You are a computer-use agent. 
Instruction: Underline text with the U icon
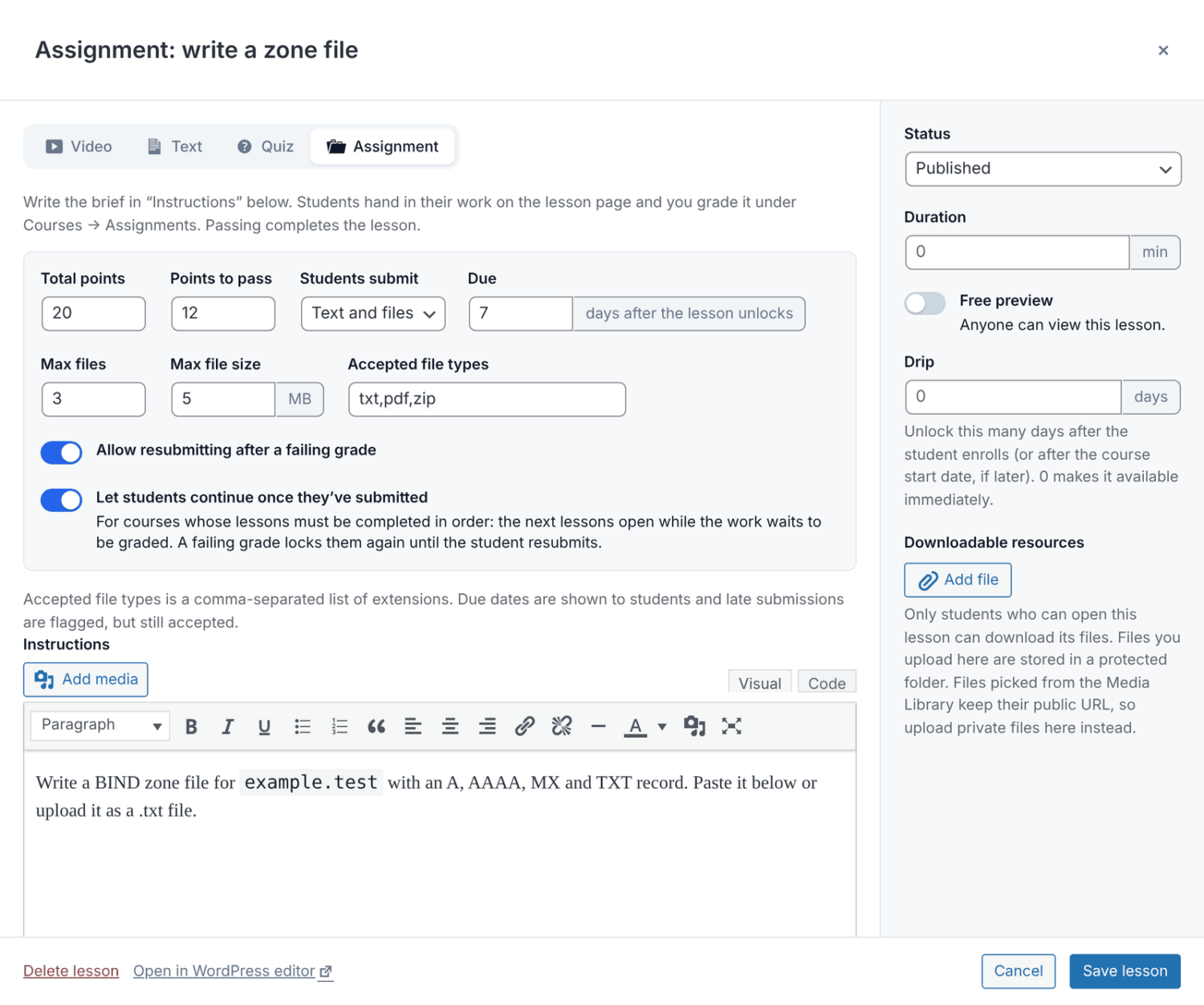(x=264, y=726)
